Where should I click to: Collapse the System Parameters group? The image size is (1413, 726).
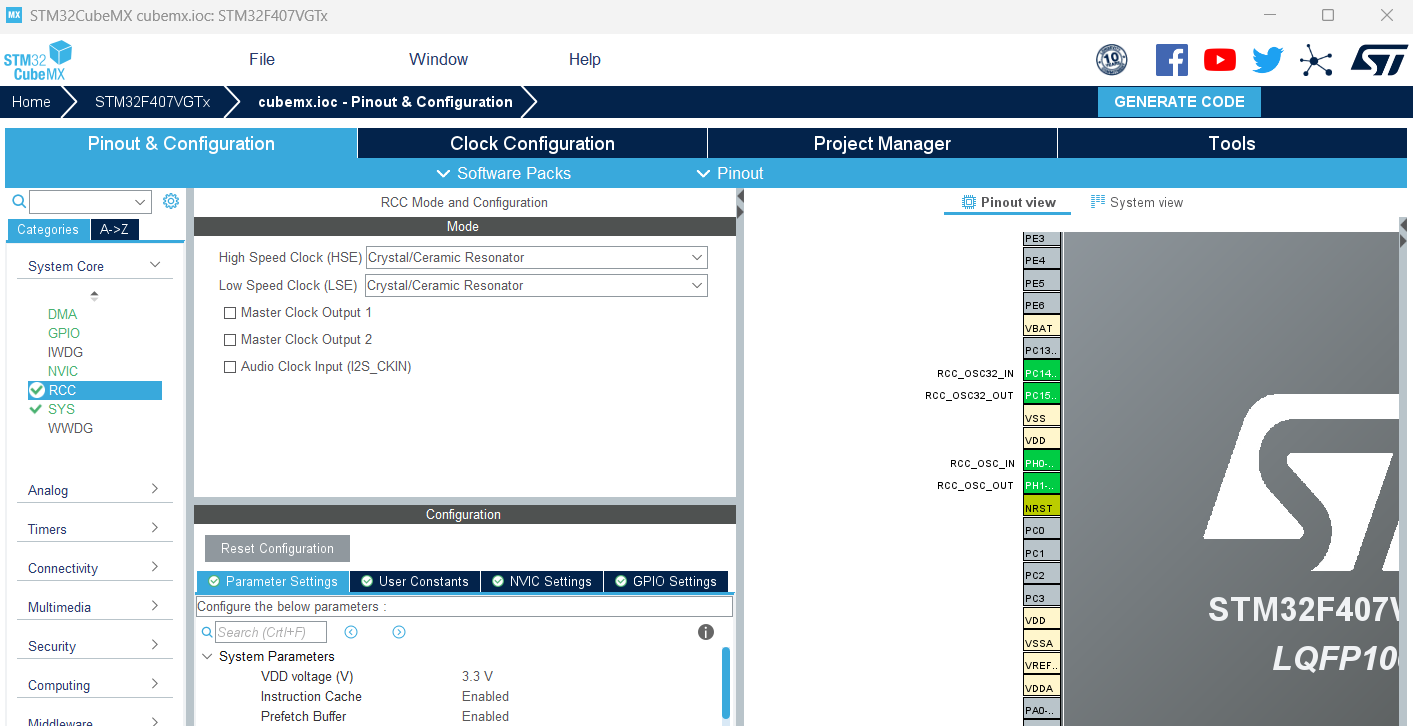208,657
